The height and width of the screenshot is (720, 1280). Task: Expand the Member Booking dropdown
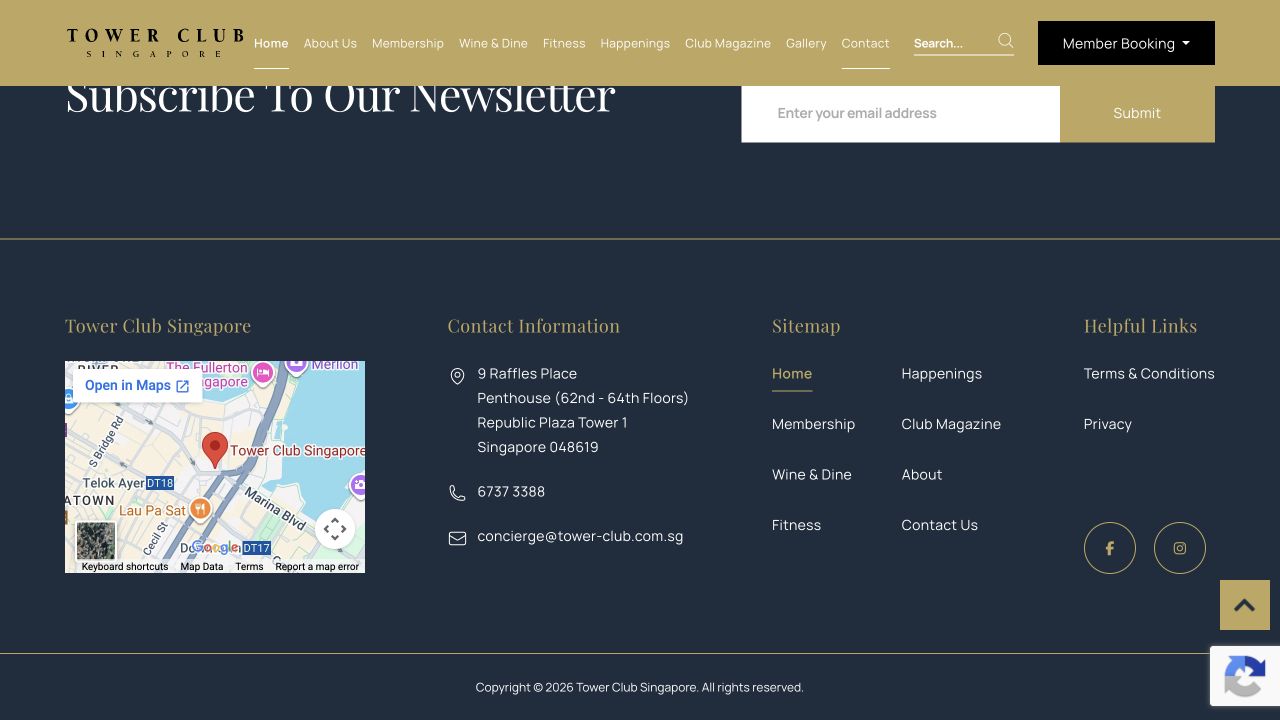click(1126, 43)
